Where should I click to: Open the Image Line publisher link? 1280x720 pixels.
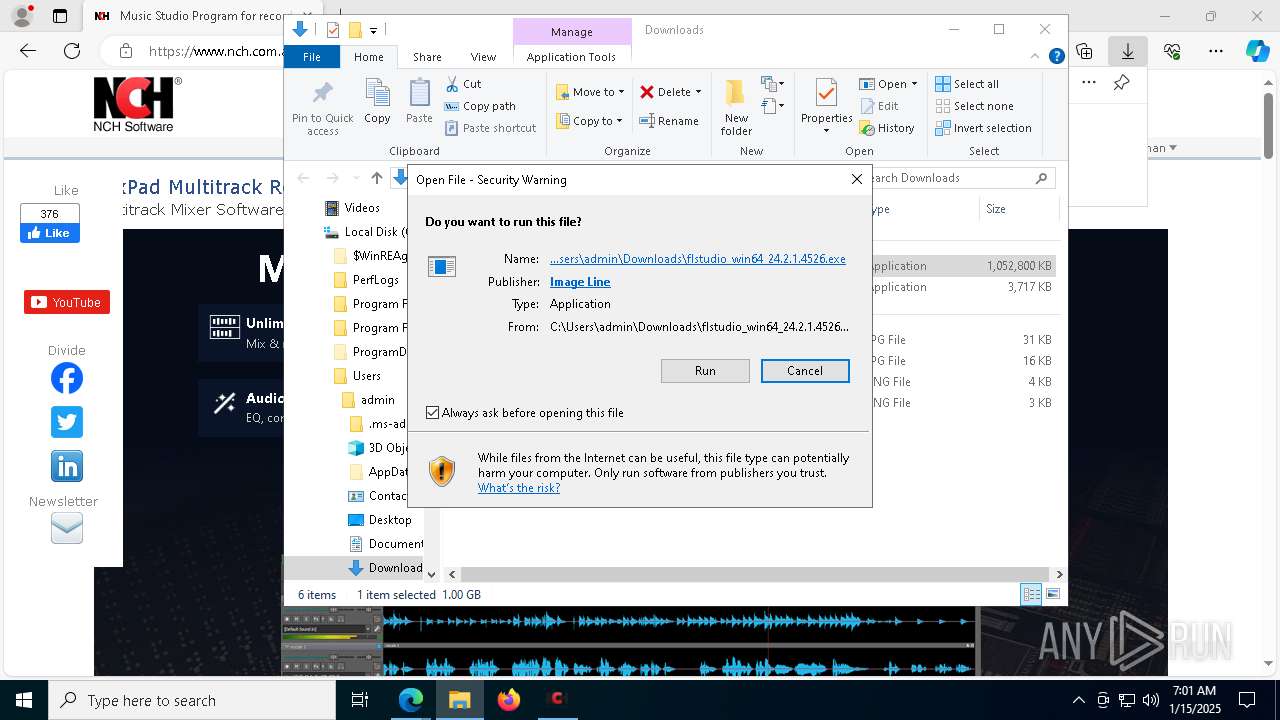point(580,282)
